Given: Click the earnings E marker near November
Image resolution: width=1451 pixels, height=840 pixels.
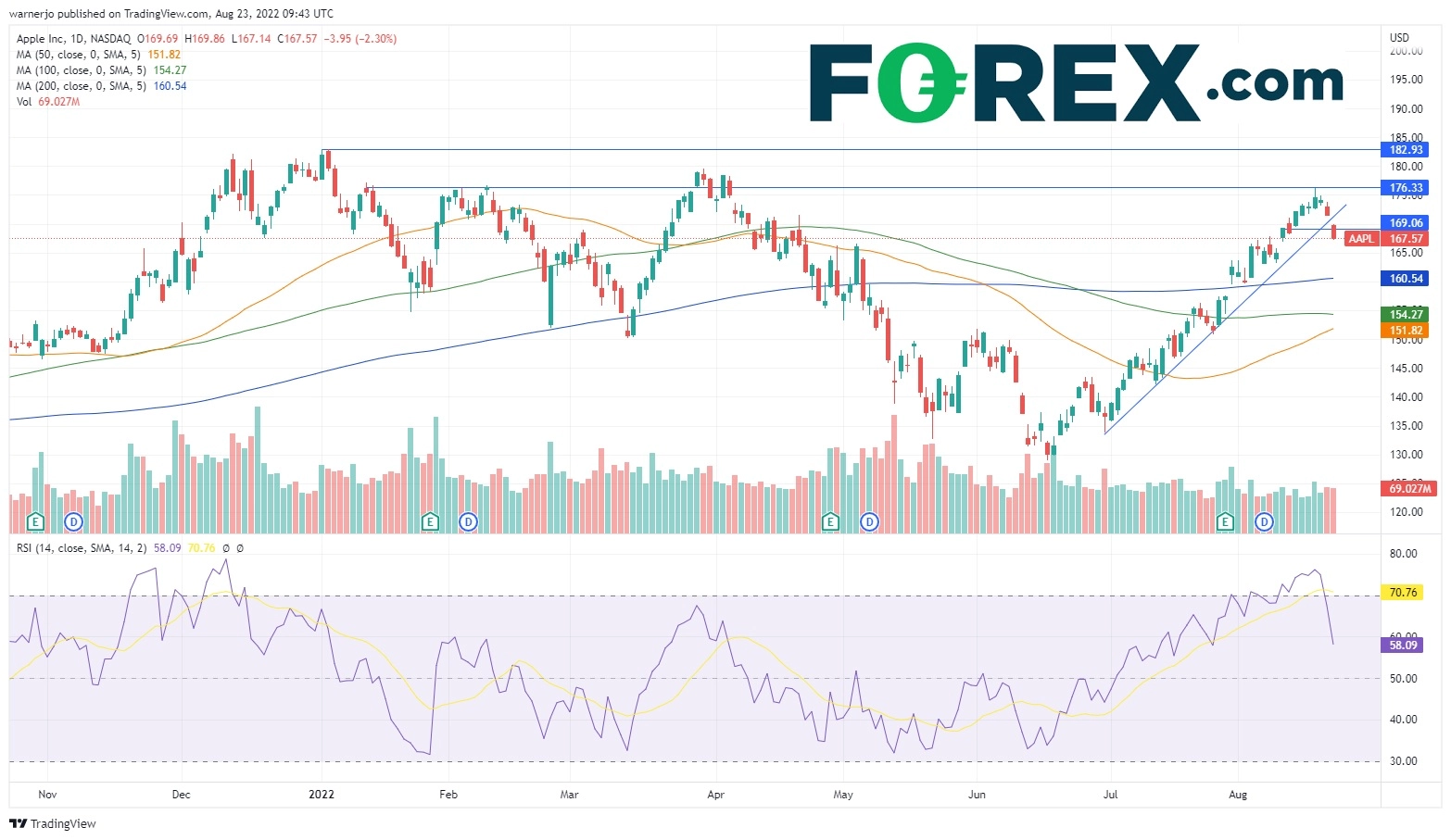Looking at the screenshot, I should click(x=35, y=521).
